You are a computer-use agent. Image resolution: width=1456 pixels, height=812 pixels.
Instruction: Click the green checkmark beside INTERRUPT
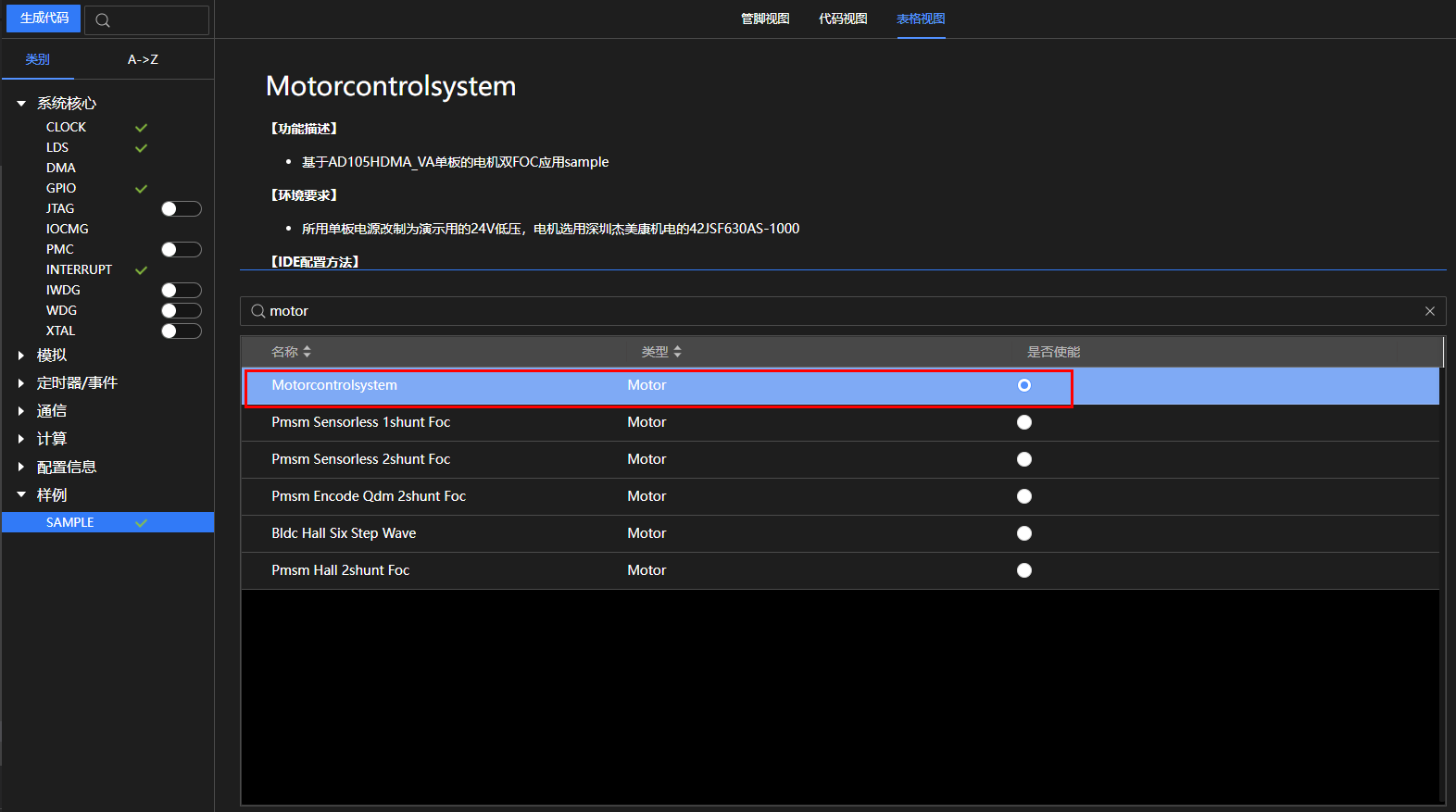[141, 270]
